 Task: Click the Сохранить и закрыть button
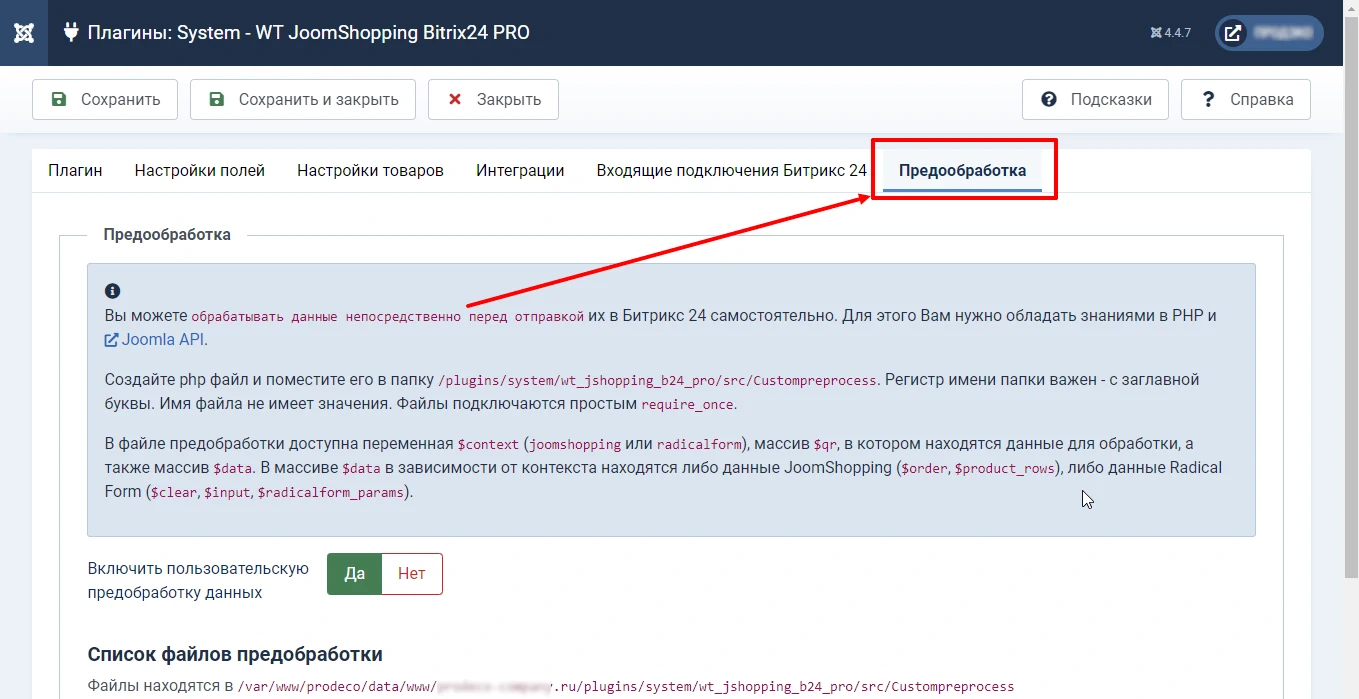pos(302,99)
